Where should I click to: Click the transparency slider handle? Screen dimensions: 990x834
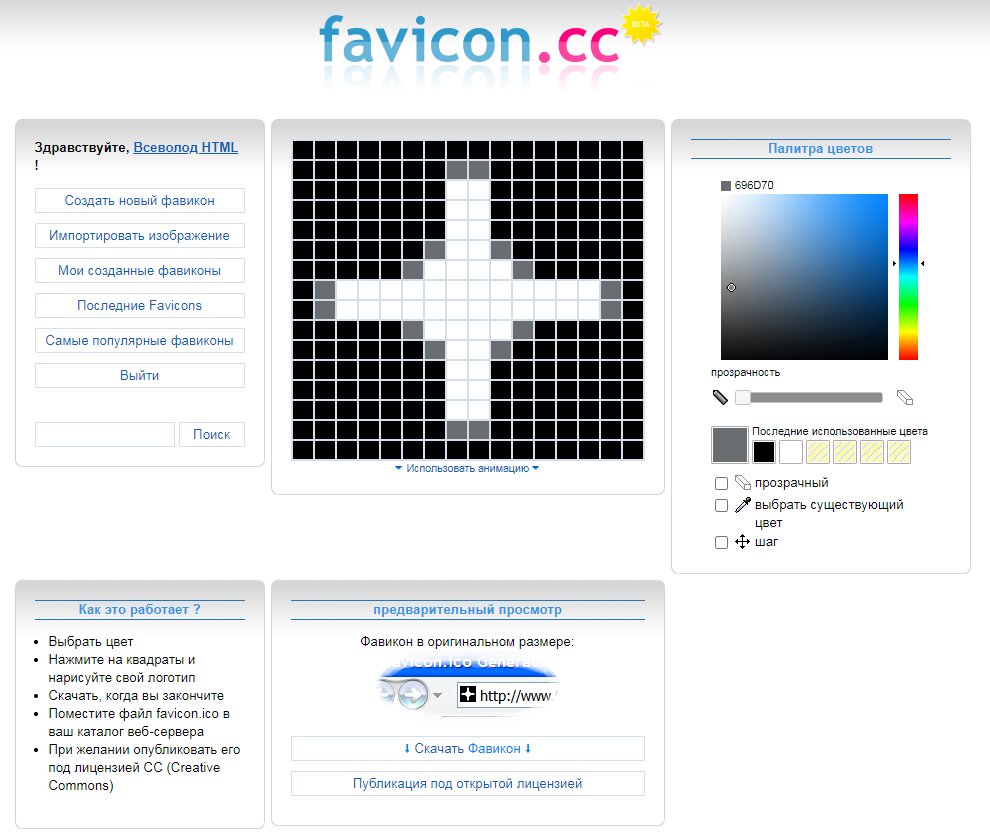click(x=742, y=397)
